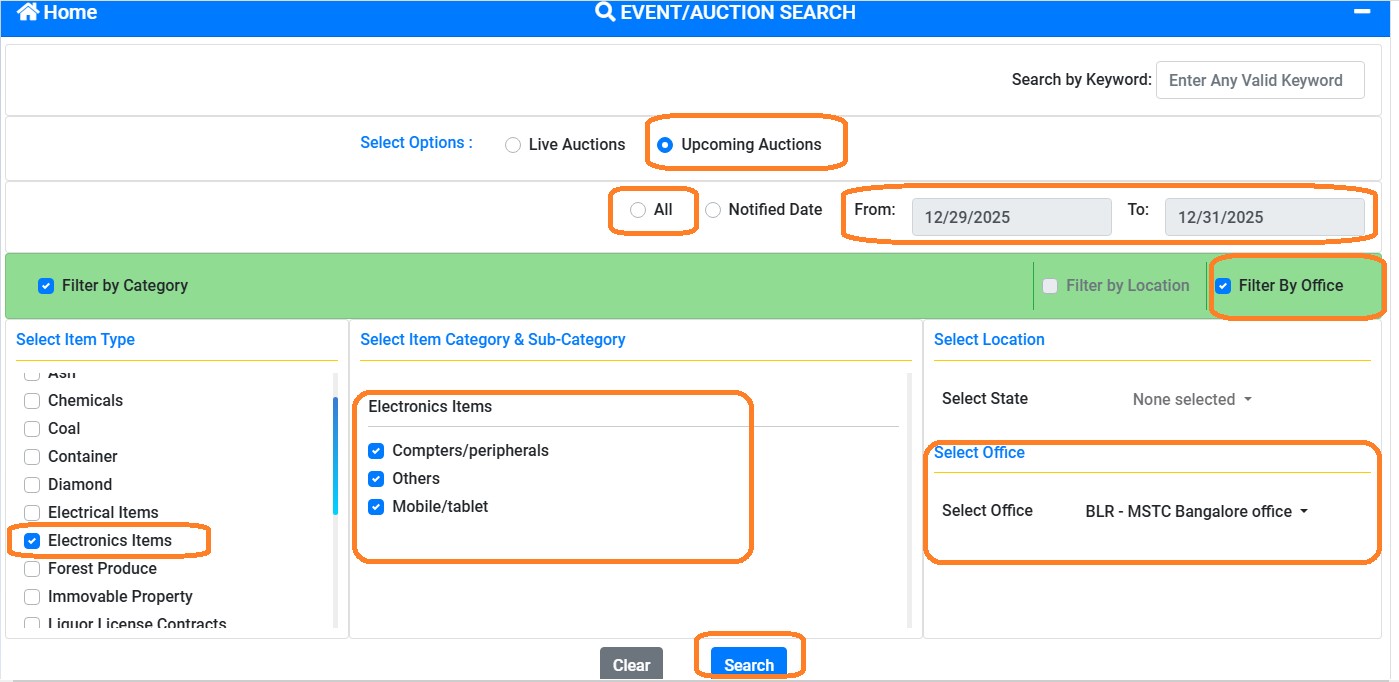Screen dimensions: 1399x682
Task: Open the Select State dropdown
Action: (1191, 399)
